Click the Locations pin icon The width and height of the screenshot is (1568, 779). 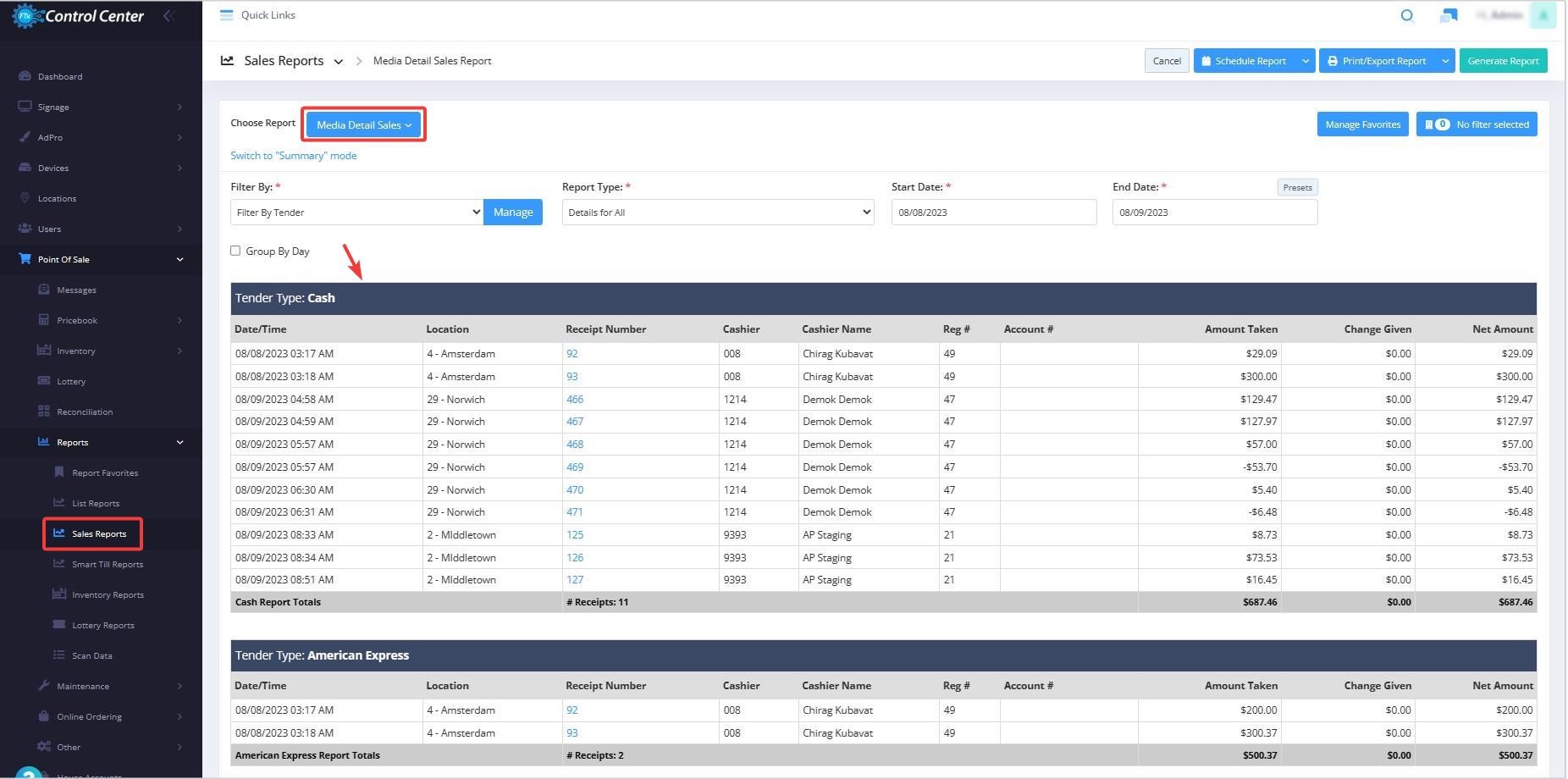tap(25, 198)
